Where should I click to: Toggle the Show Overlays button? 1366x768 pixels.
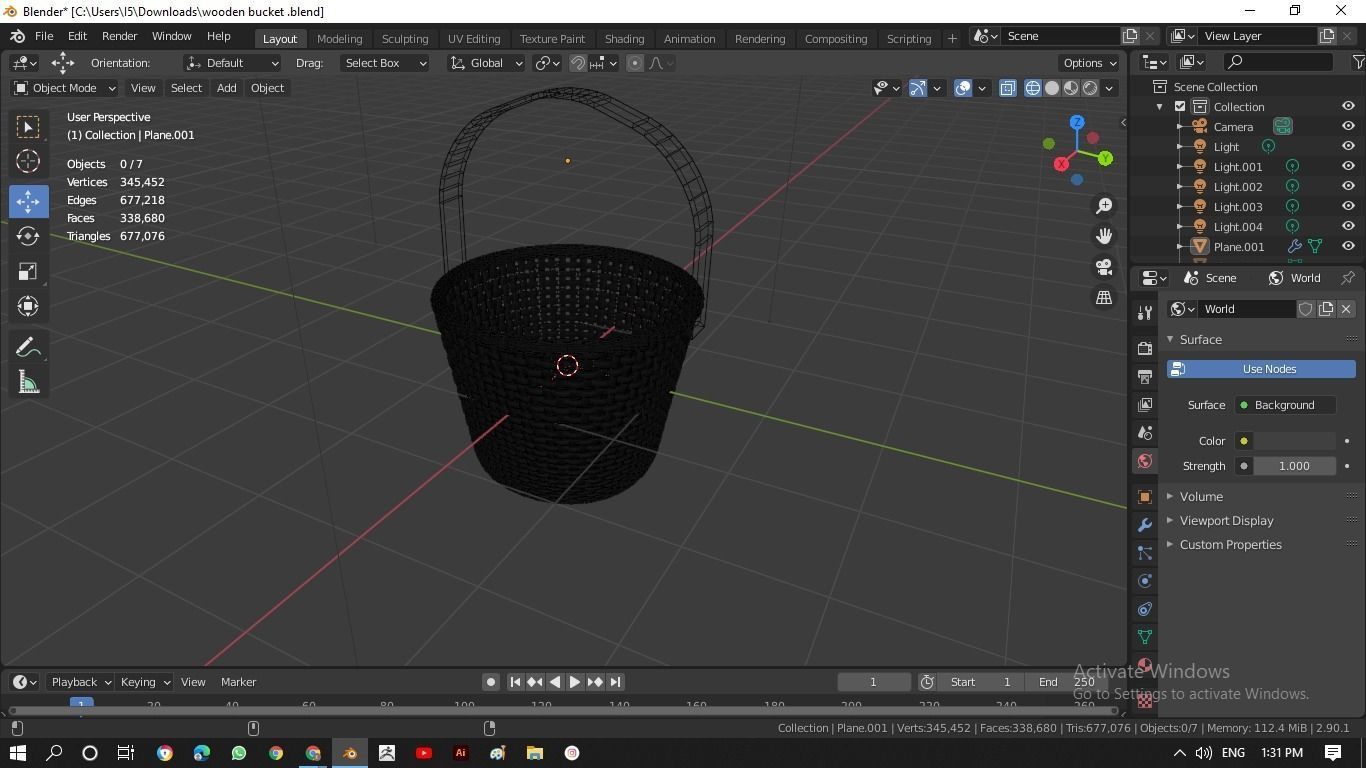pyautogui.click(x=963, y=88)
